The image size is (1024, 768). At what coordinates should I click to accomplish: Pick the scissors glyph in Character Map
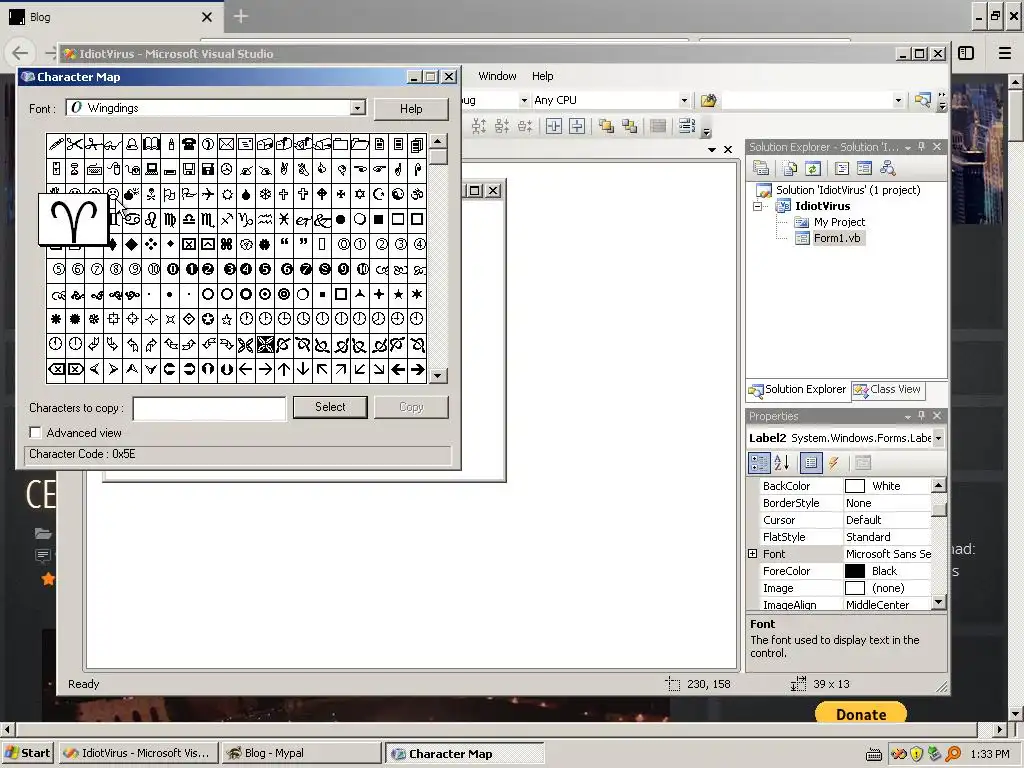[74, 144]
